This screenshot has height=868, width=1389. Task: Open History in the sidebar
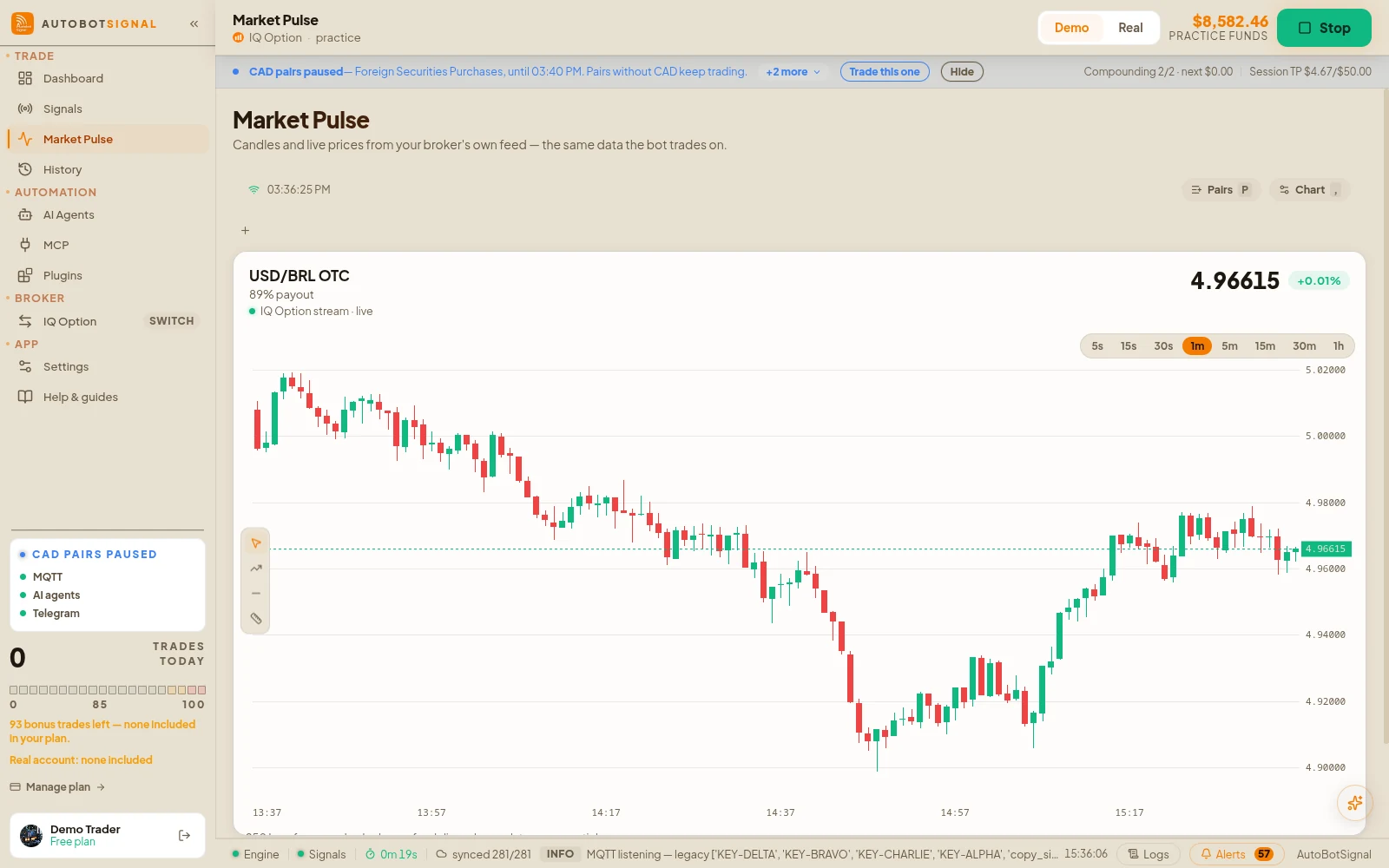pyautogui.click(x=108, y=169)
